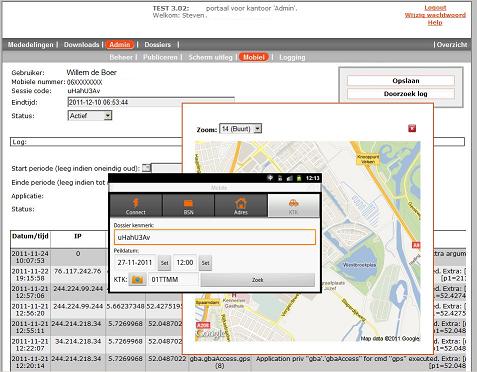Screen dimensions: 477x372
Task: Click the Google logo on the map
Action: [211, 333]
